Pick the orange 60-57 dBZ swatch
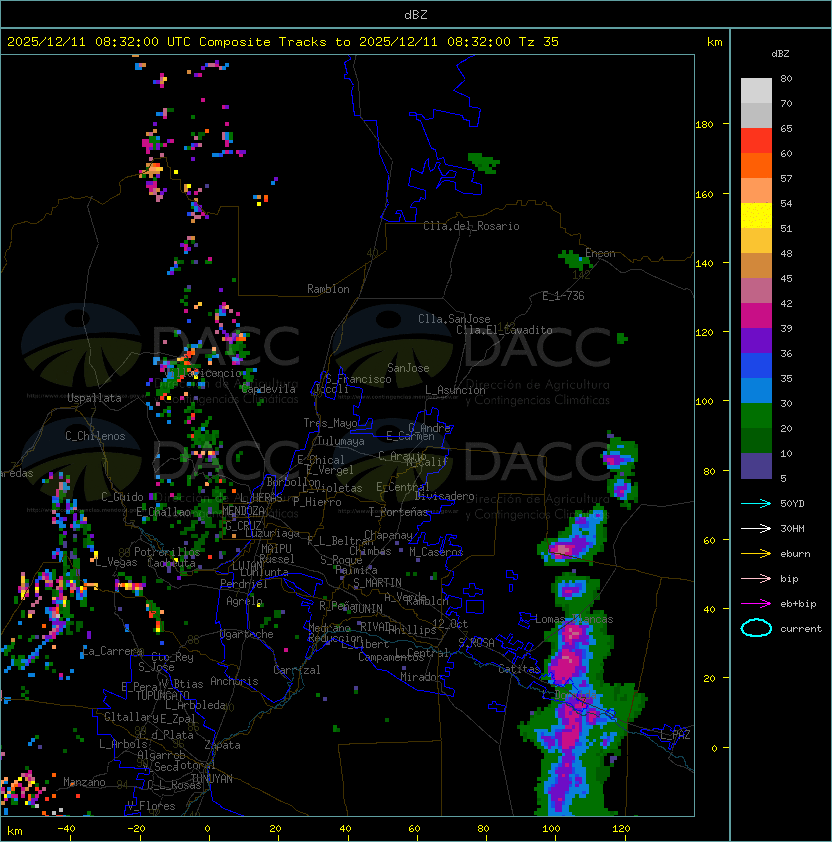The image size is (832, 842). 756,165
